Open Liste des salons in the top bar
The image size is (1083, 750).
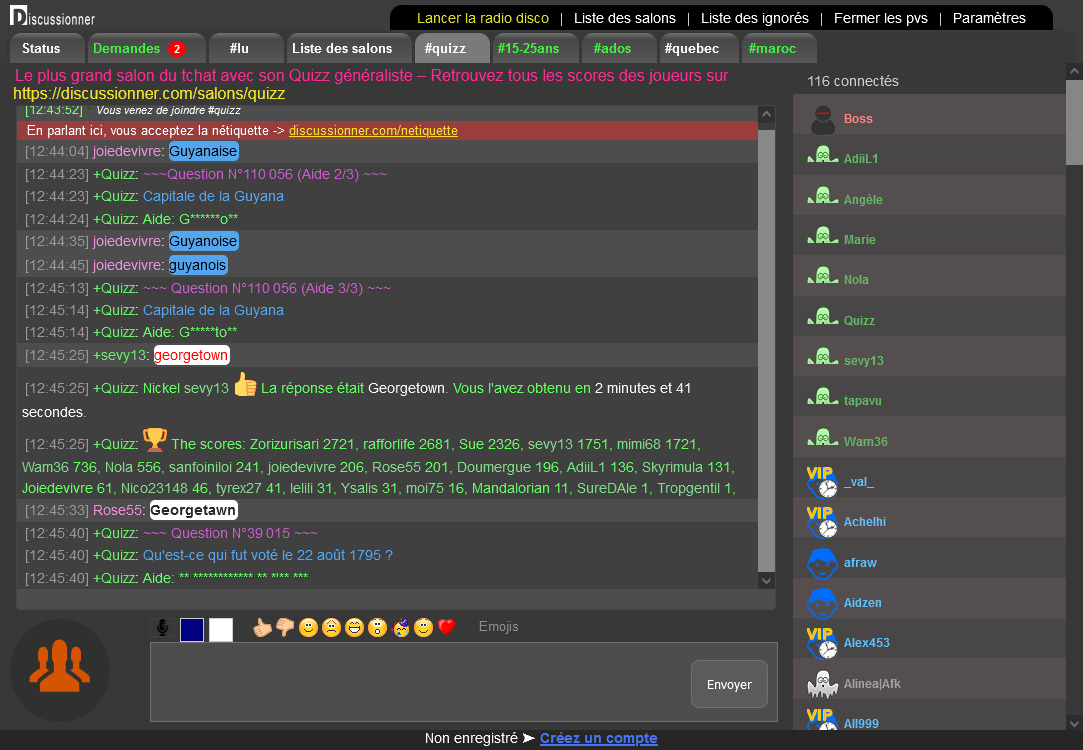[624, 18]
